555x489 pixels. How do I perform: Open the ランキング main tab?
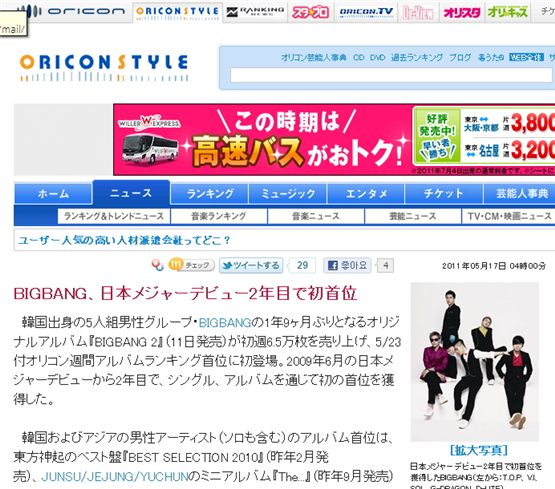tap(210, 194)
